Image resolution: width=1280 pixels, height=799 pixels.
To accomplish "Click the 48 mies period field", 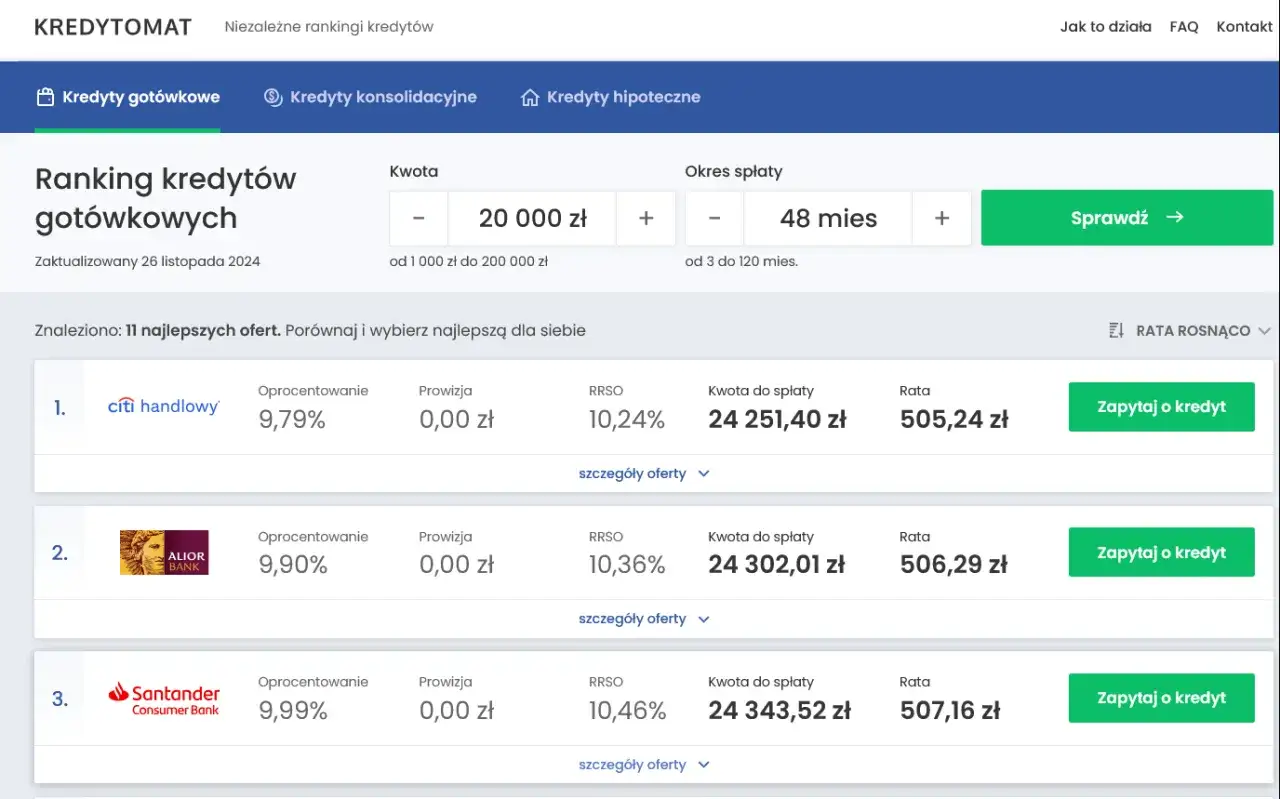I will (828, 218).
